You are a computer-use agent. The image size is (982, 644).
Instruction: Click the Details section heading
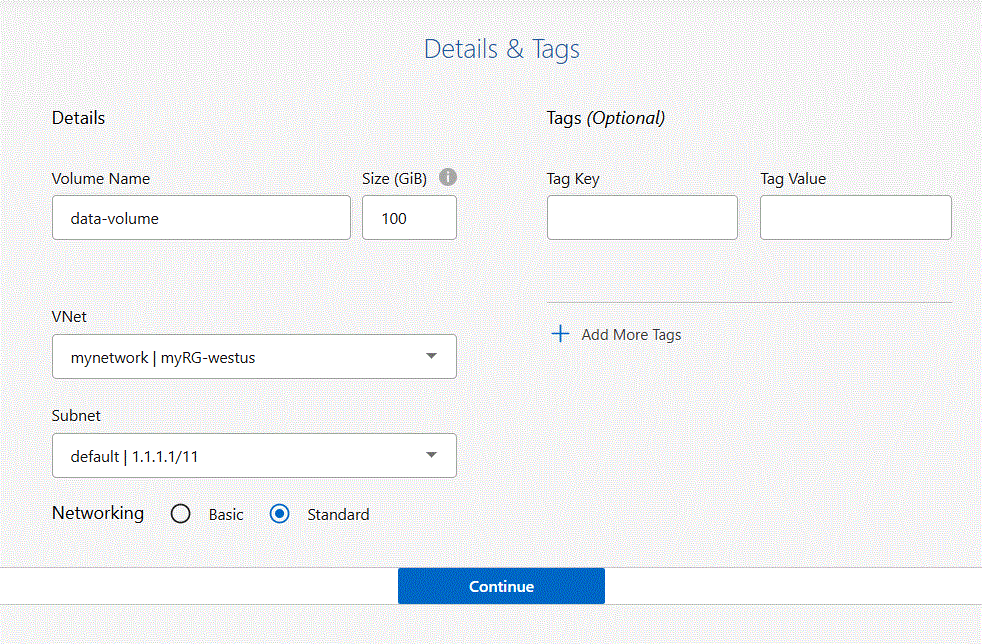tap(78, 117)
